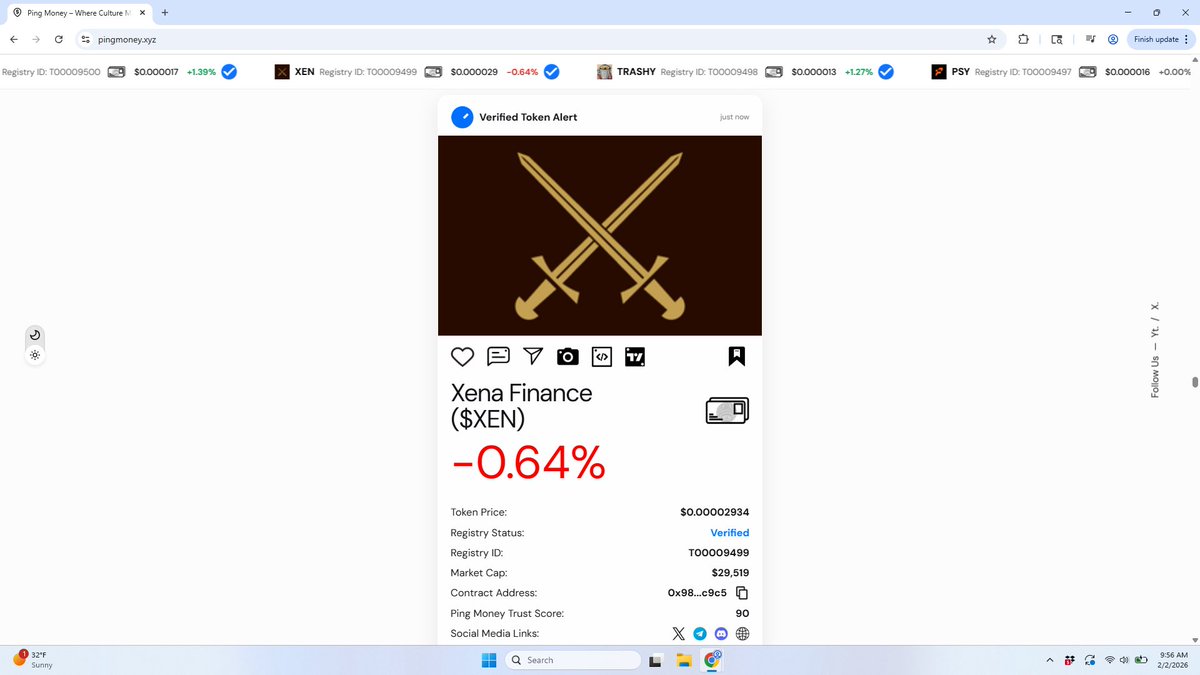The width and height of the screenshot is (1200, 675).
Task: Open the embed code icon
Action: coord(601,356)
